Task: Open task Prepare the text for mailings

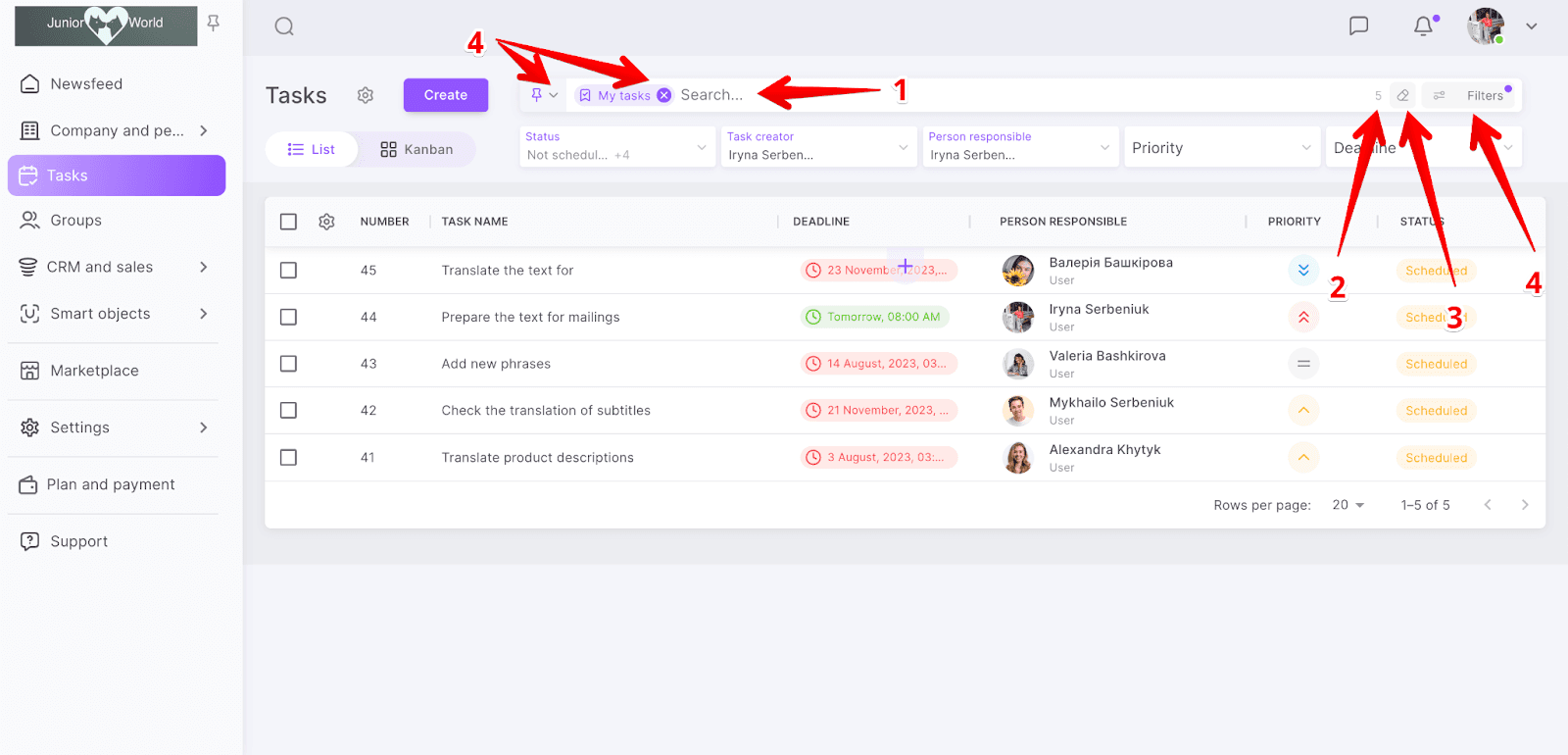Action: (x=530, y=318)
